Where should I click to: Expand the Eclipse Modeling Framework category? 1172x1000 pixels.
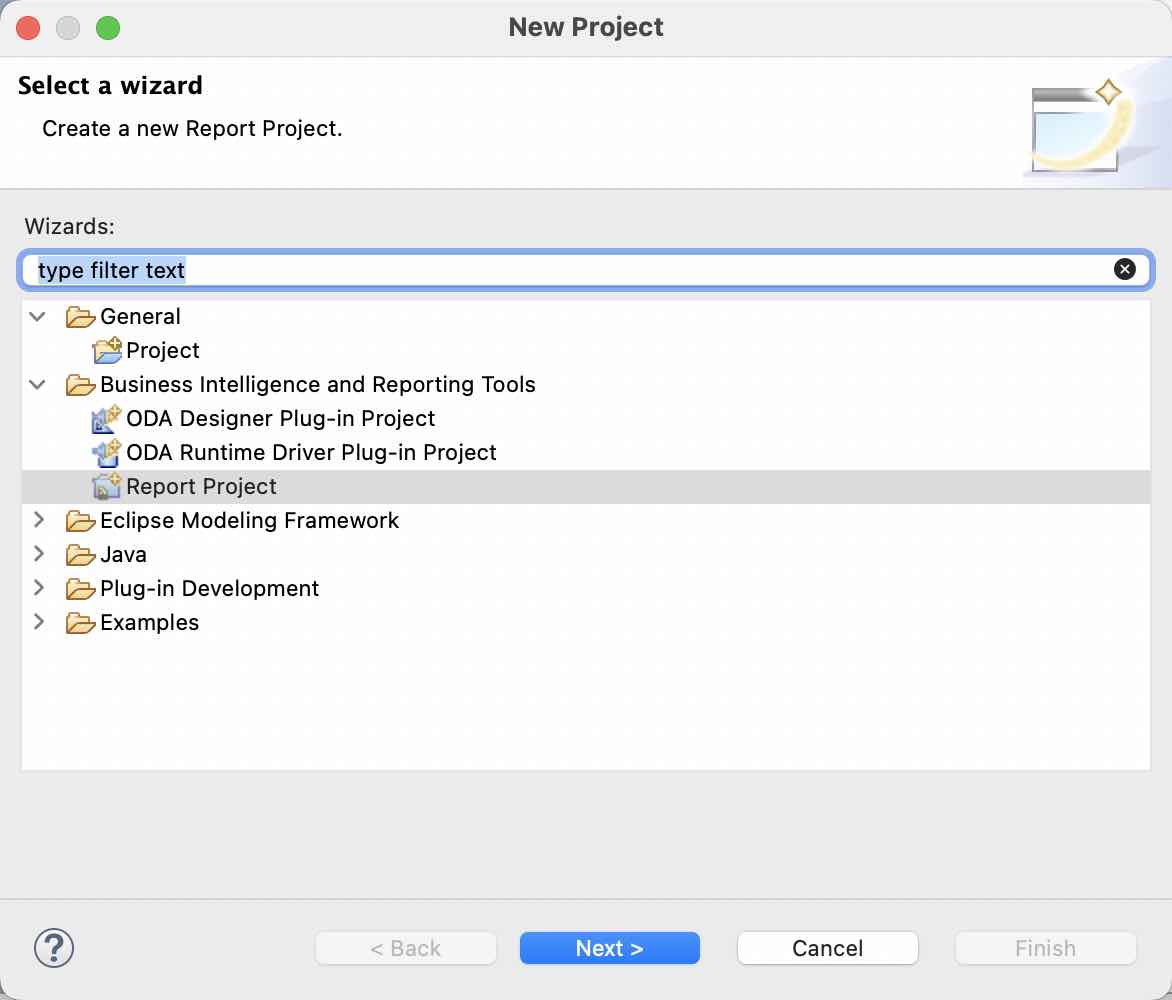click(39, 520)
